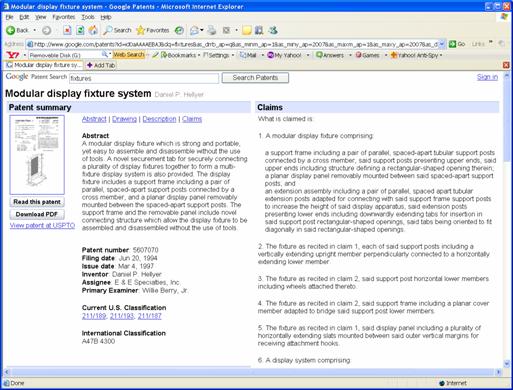
Task: Jump to the Description link
Action: click(x=159, y=119)
